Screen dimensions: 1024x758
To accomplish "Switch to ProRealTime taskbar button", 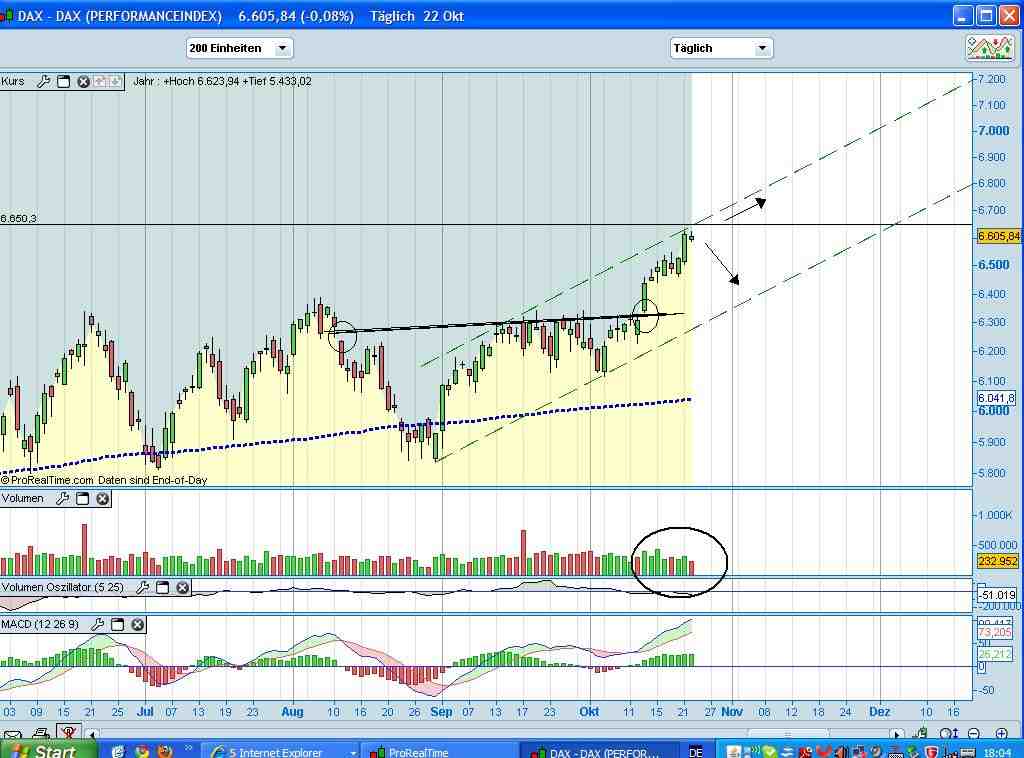I will (x=442, y=752).
